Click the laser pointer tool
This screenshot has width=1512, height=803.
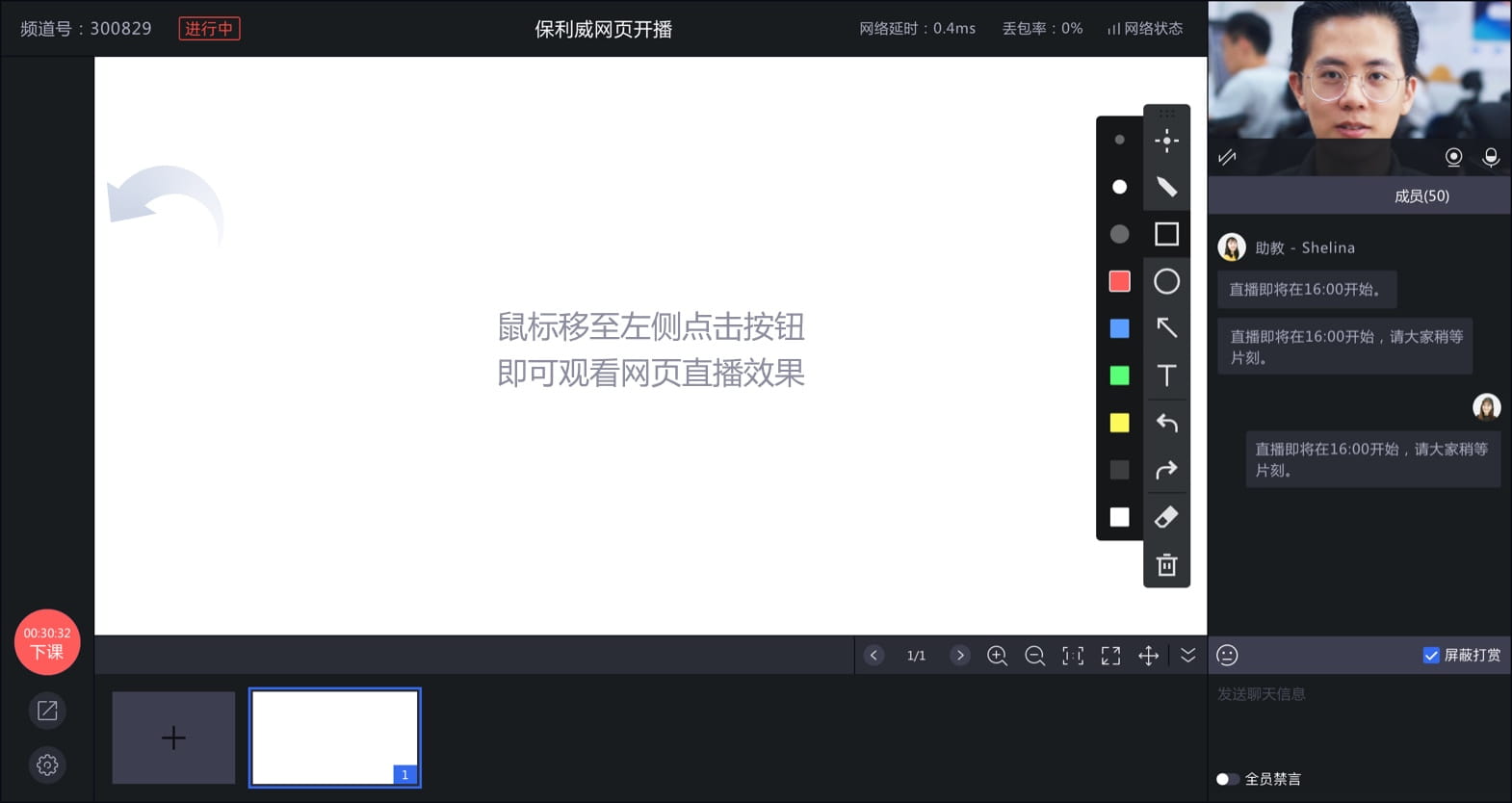pyautogui.click(x=1166, y=141)
